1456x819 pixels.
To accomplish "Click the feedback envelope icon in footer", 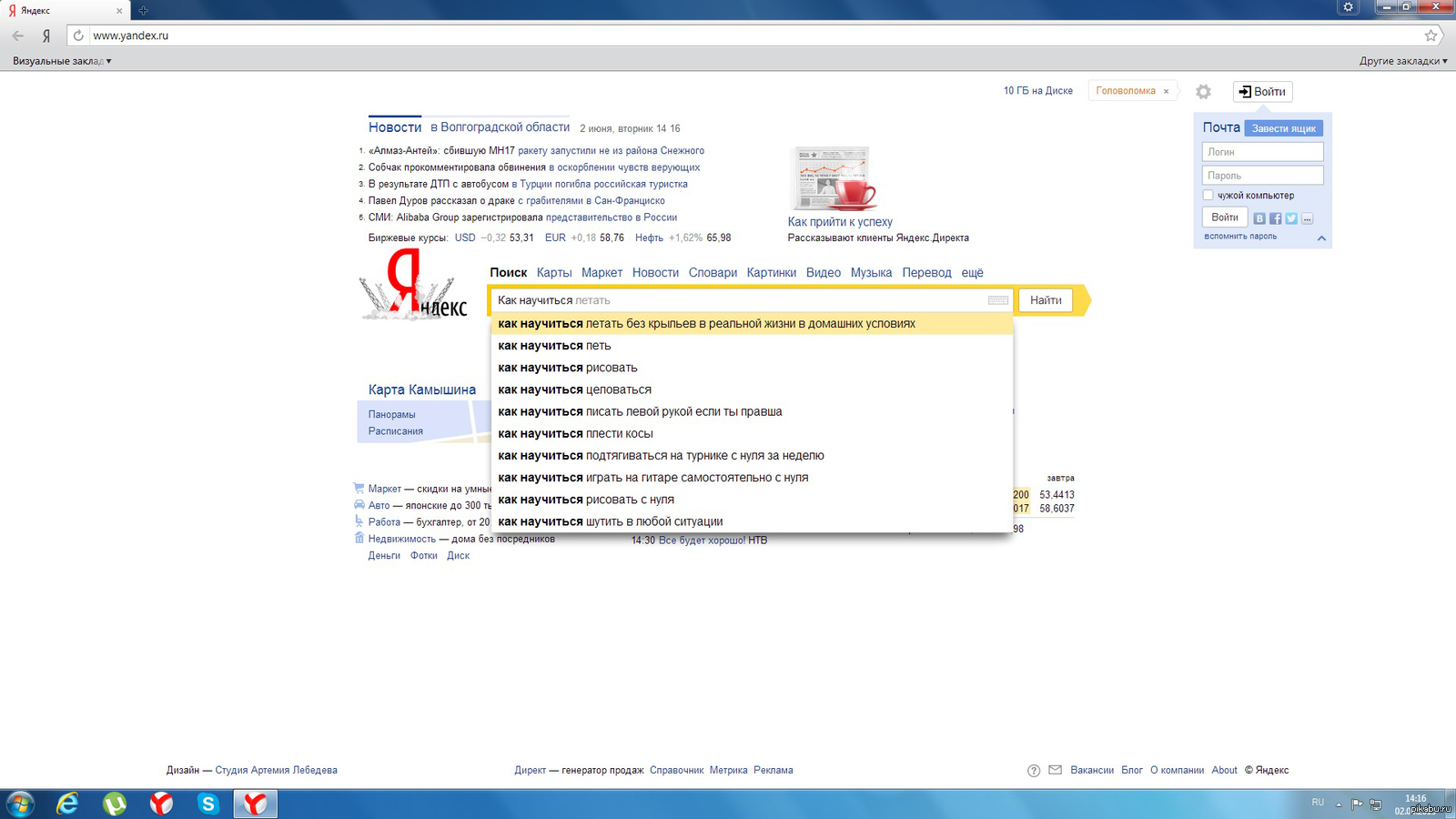I will click(1056, 770).
